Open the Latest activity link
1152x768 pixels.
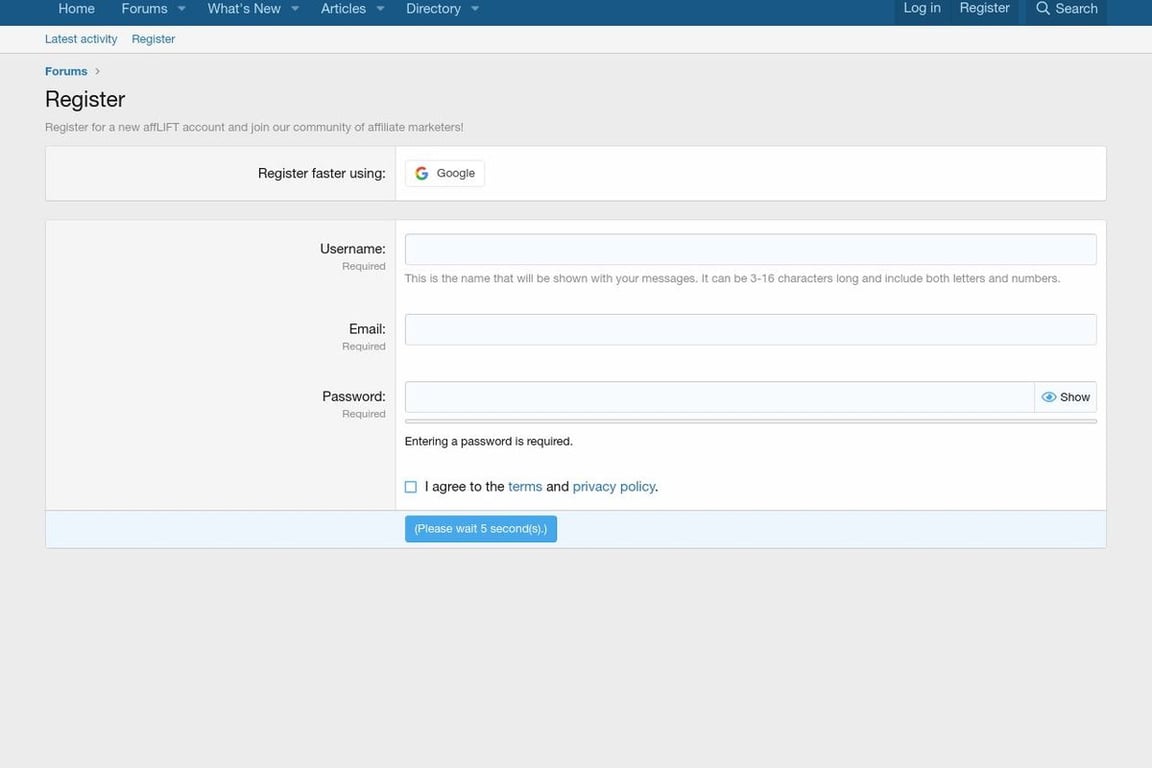coord(80,39)
